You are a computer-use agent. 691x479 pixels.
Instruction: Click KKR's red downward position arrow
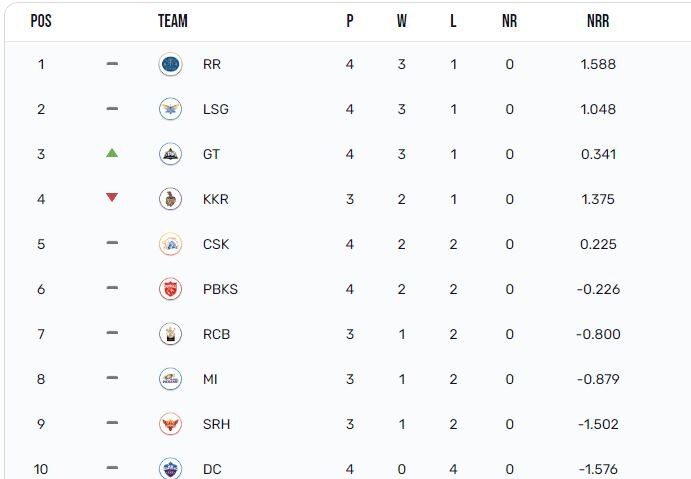tap(112, 198)
